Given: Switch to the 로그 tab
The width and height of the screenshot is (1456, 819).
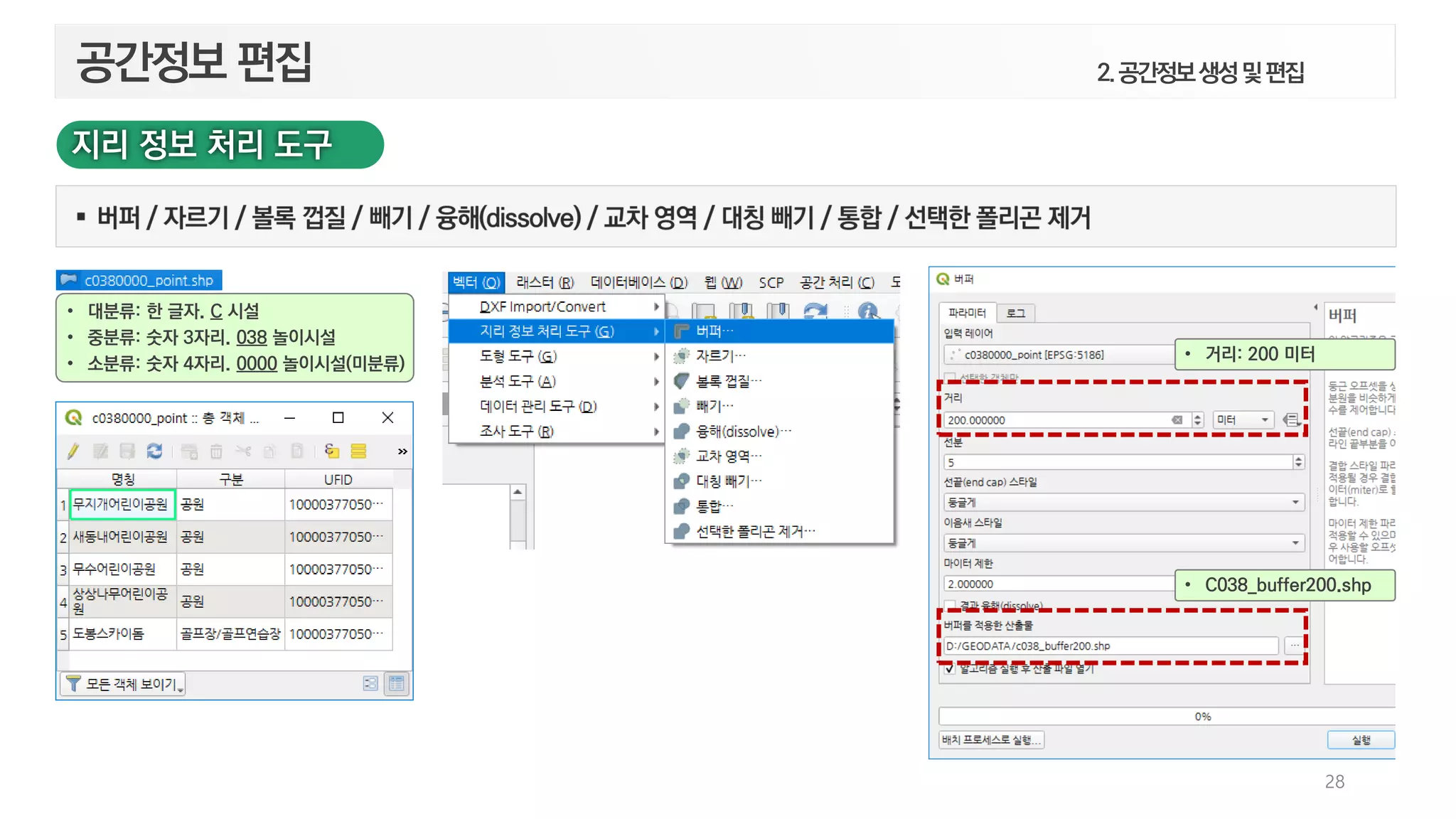Looking at the screenshot, I should tap(1015, 313).
